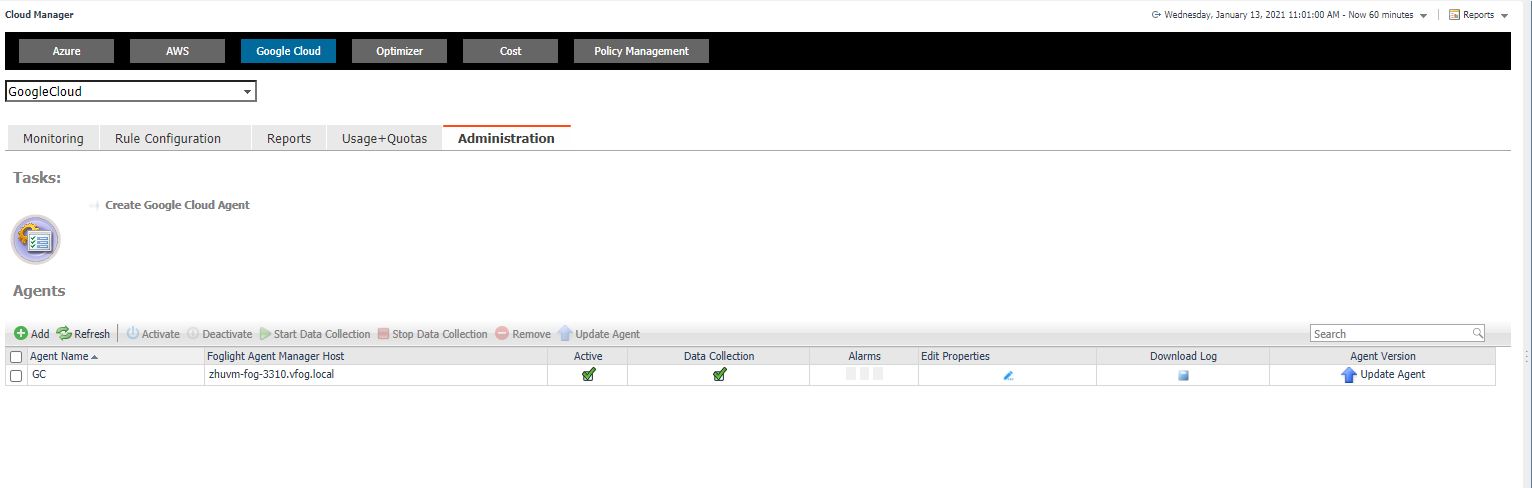Switch to the AWS tab
Screen dimensions: 1532x488
coord(178,51)
